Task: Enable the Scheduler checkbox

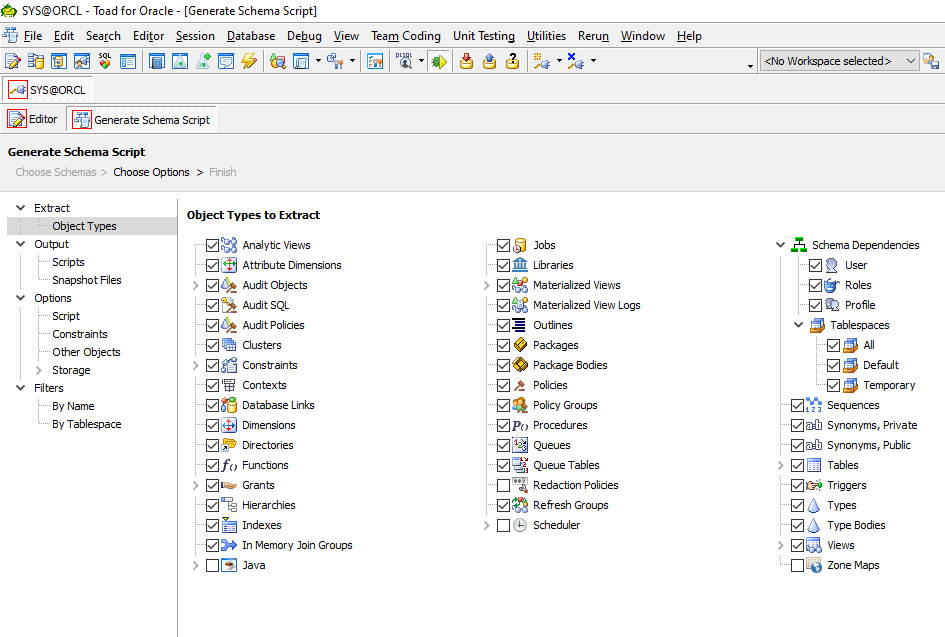Action: tap(503, 525)
